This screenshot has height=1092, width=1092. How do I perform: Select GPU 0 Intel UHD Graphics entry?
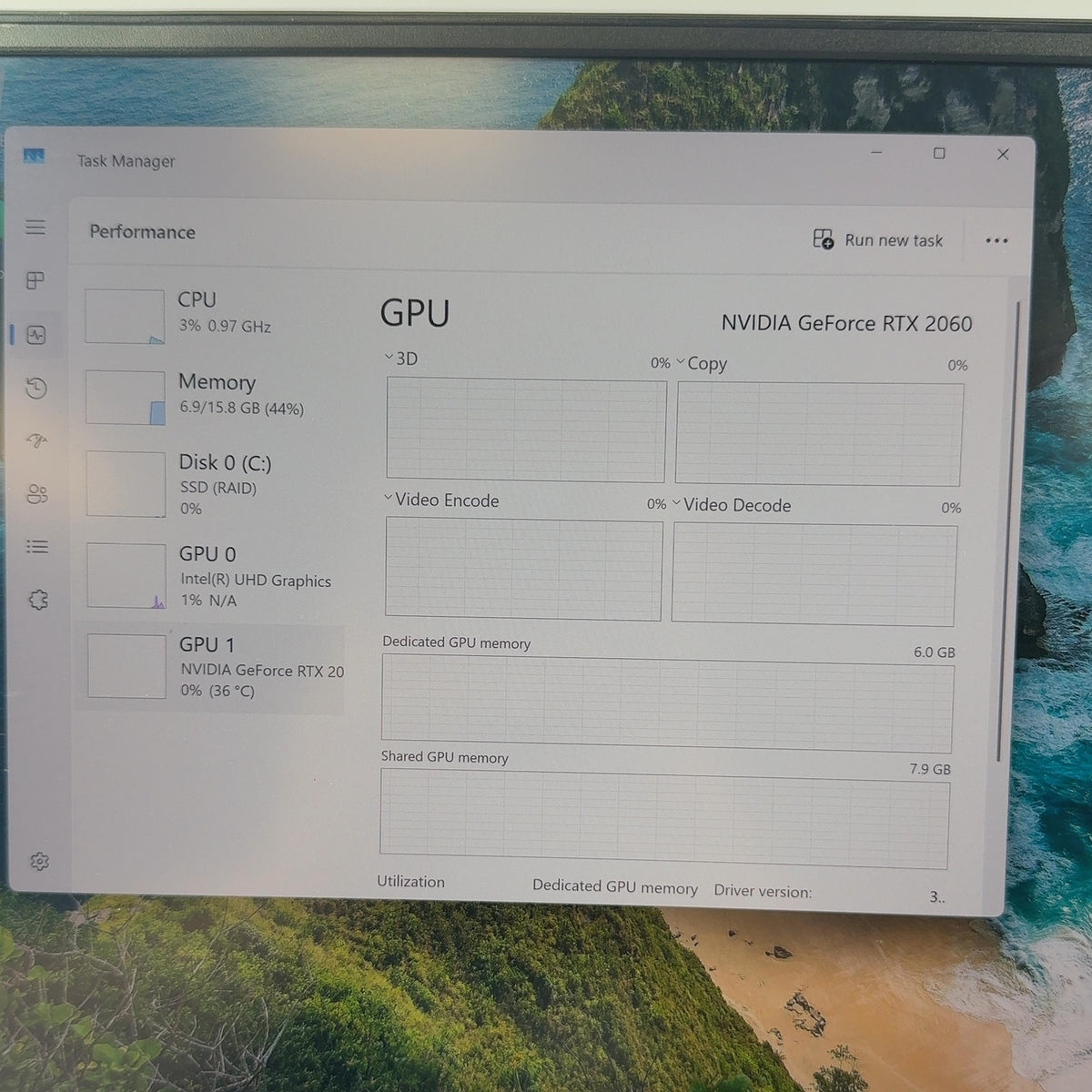[215, 576]
